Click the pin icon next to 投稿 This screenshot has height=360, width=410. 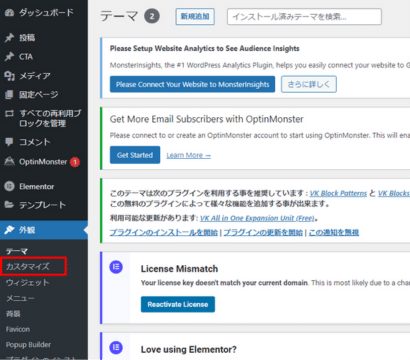click(x=9, y=38)
